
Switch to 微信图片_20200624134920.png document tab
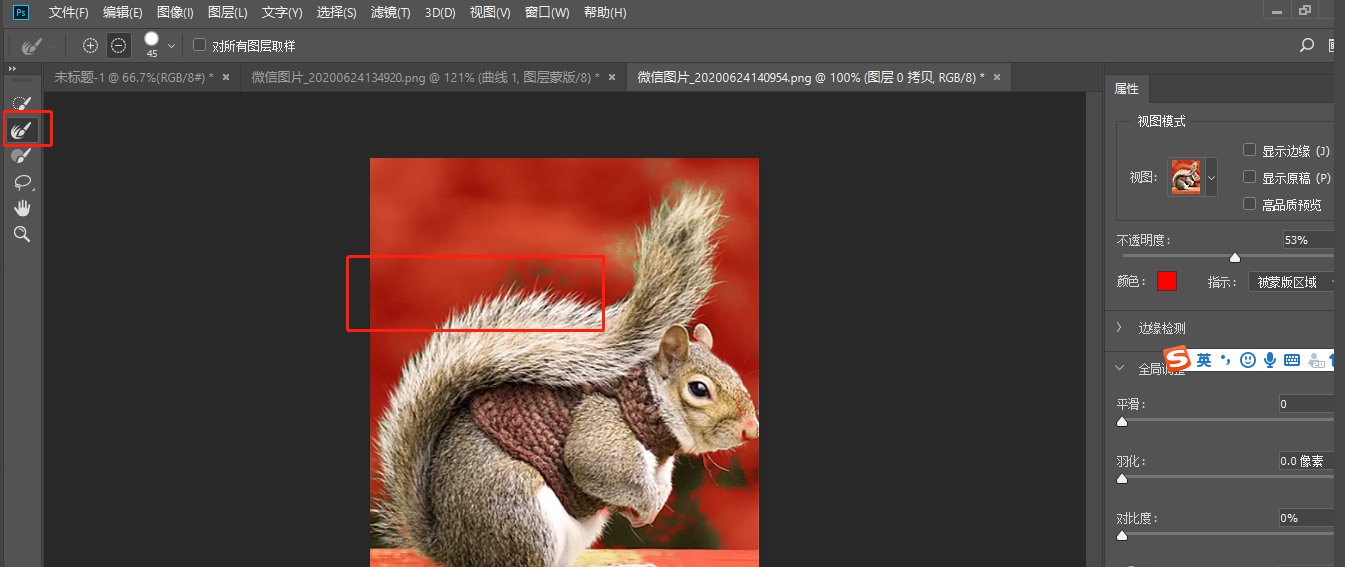pyautogui.click(x=433, y=76)
